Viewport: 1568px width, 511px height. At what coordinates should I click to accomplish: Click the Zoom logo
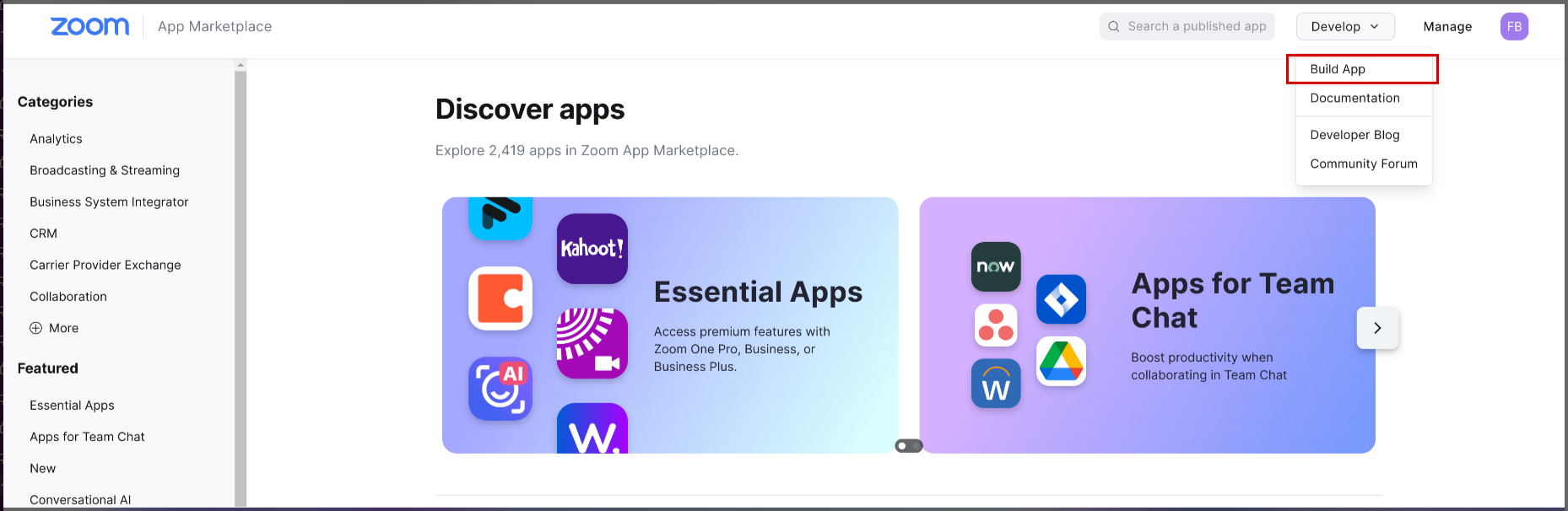pyautogui.click(x=90, y=26)
